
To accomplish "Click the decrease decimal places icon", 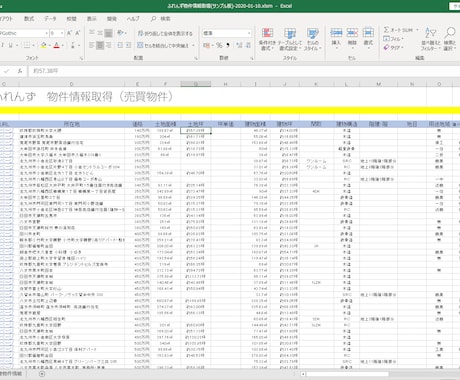I will pos(248,45).
